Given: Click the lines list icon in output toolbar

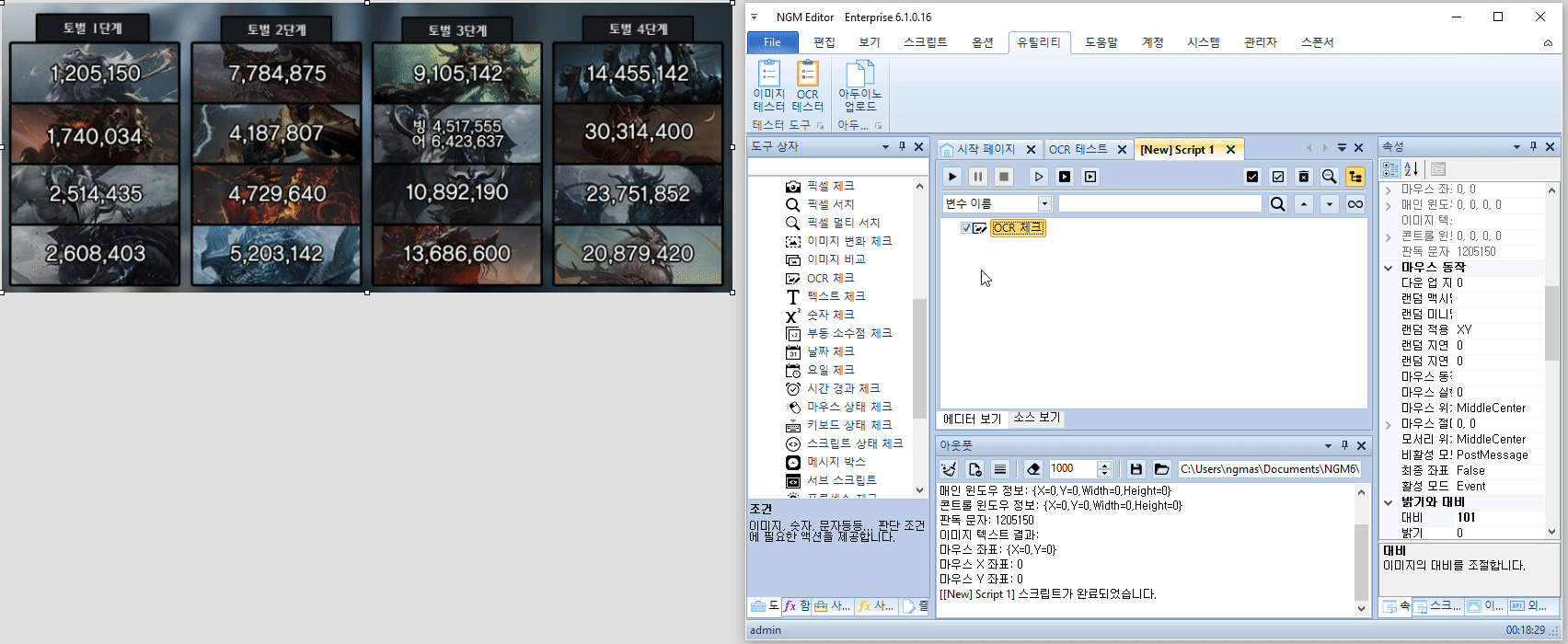Looking at the screenshot, I should click(1000, 469).
